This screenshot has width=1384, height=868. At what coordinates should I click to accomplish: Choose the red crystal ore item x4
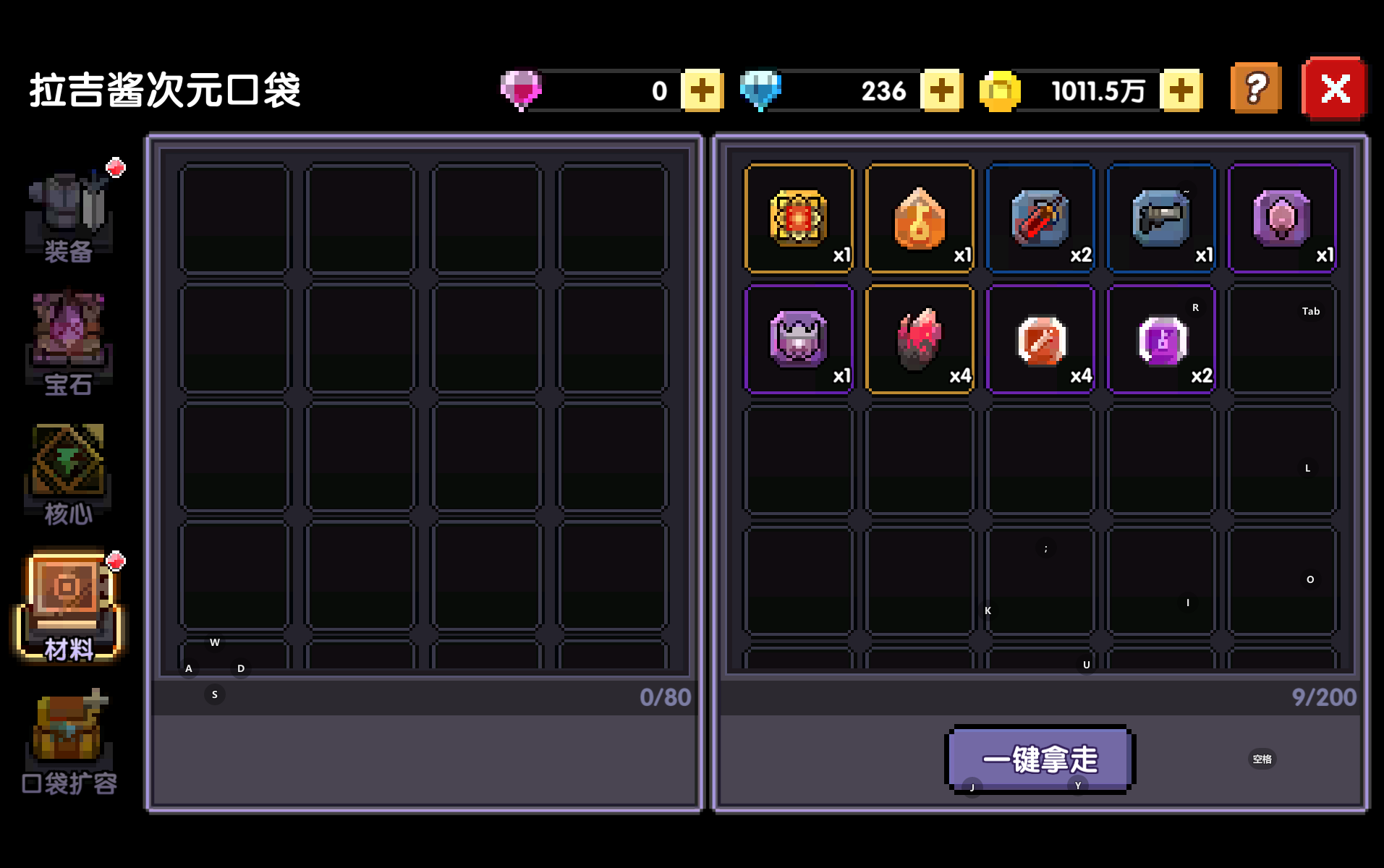pos(920,339)
